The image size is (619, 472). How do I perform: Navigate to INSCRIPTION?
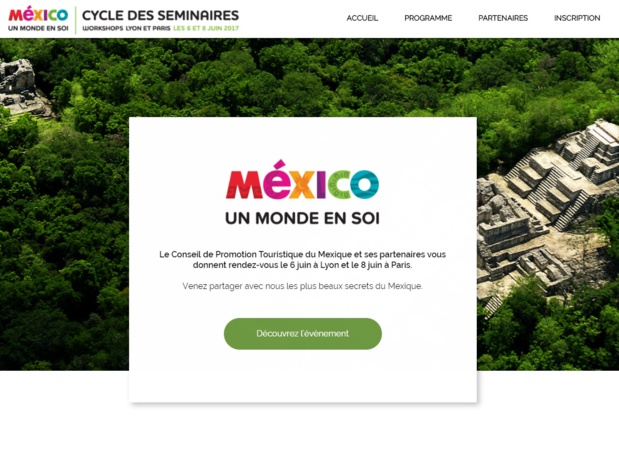(577, 18)
